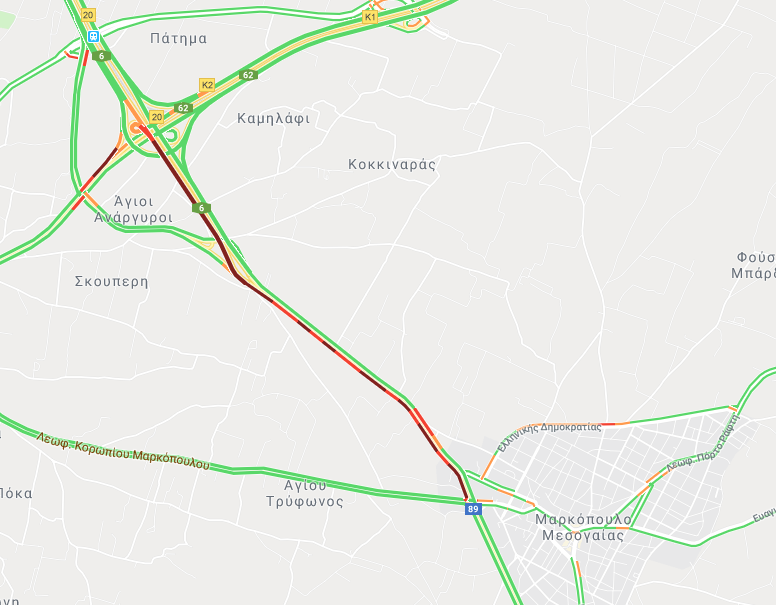Screen dimensions: 776x605
Task: Click the yellow K1 exit marker
Action: (x=370, y=17)
